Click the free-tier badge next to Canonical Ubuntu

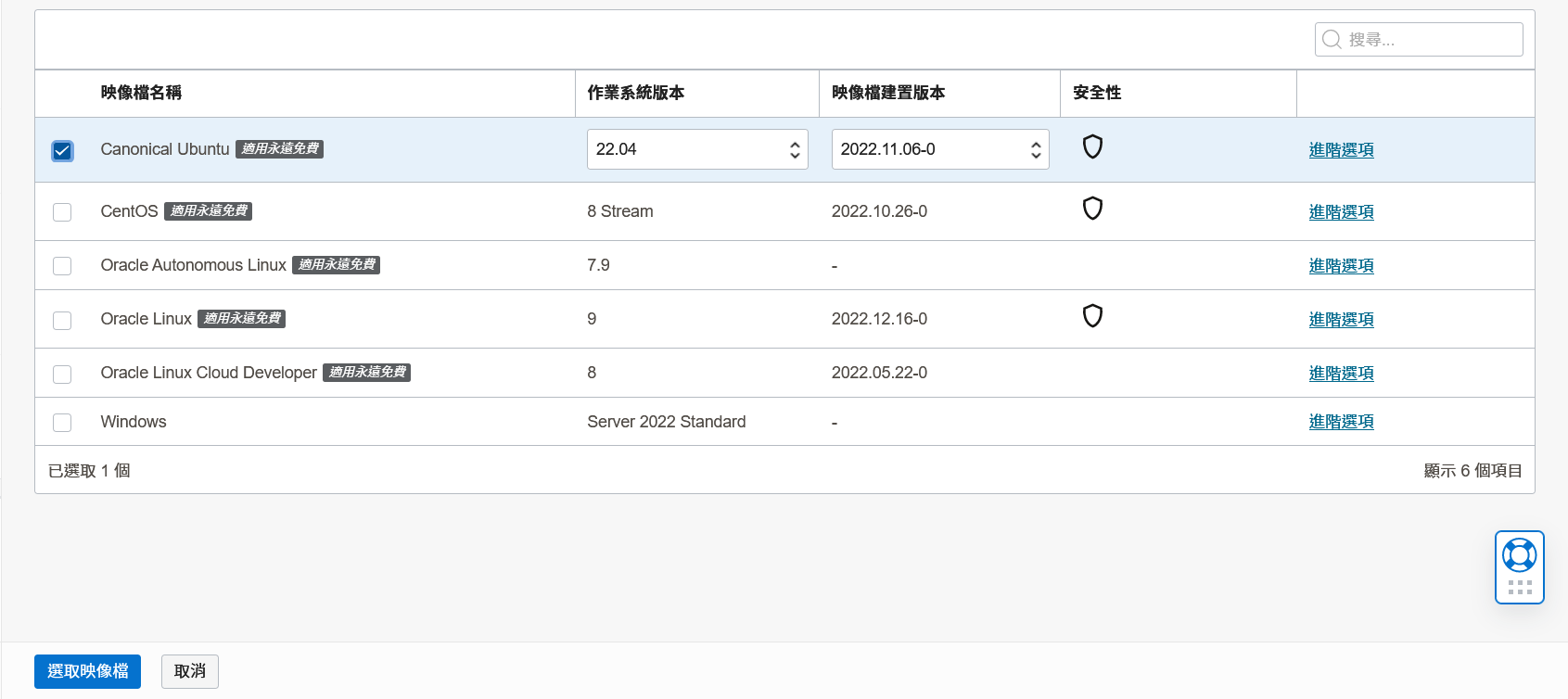point(279,148)
